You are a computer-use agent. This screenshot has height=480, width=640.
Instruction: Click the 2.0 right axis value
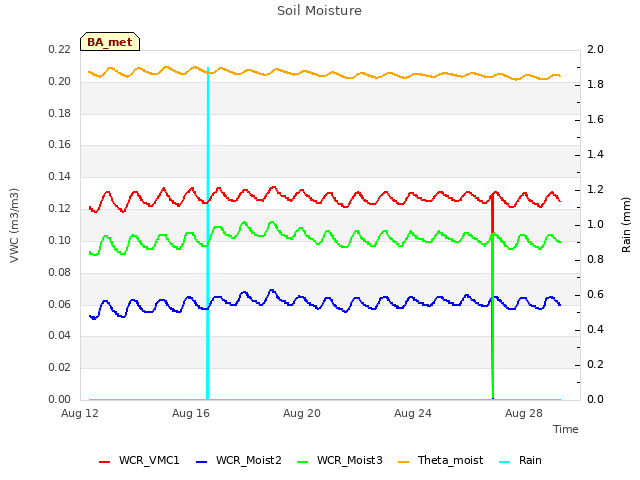tap(595, 49)
